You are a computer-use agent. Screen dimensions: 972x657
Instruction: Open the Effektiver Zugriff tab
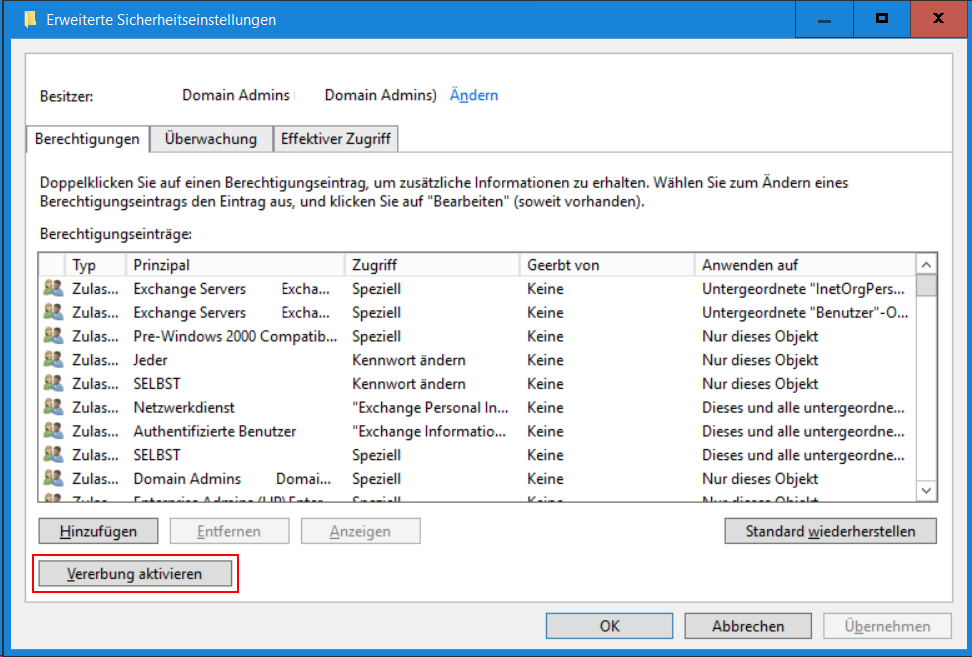336,139
